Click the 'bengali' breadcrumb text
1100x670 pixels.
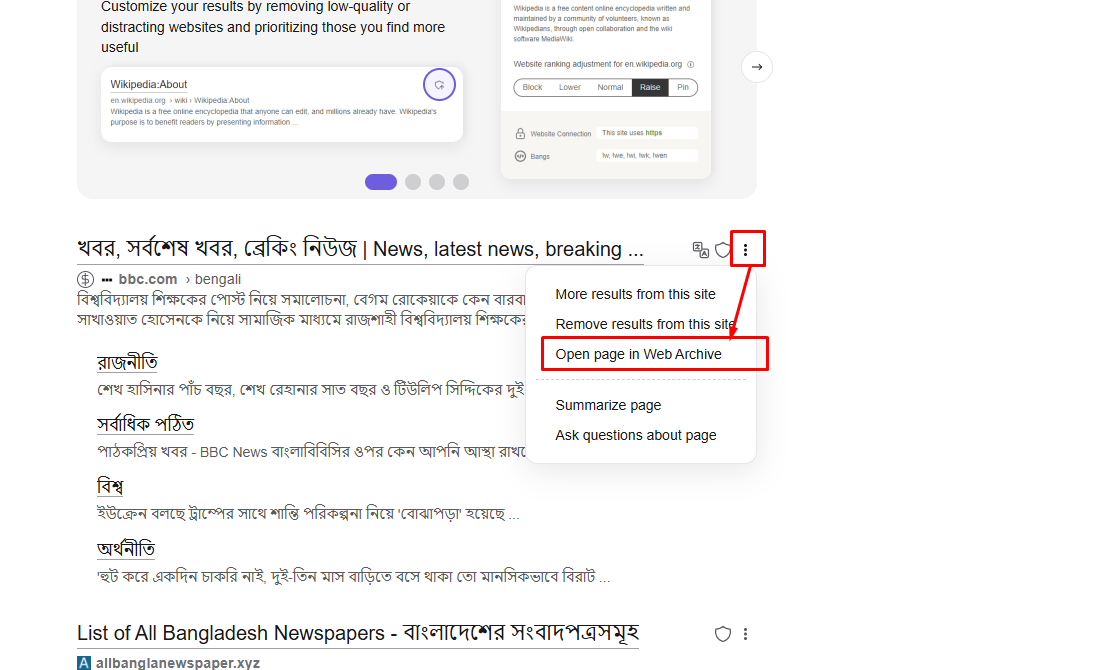(217, 279)
